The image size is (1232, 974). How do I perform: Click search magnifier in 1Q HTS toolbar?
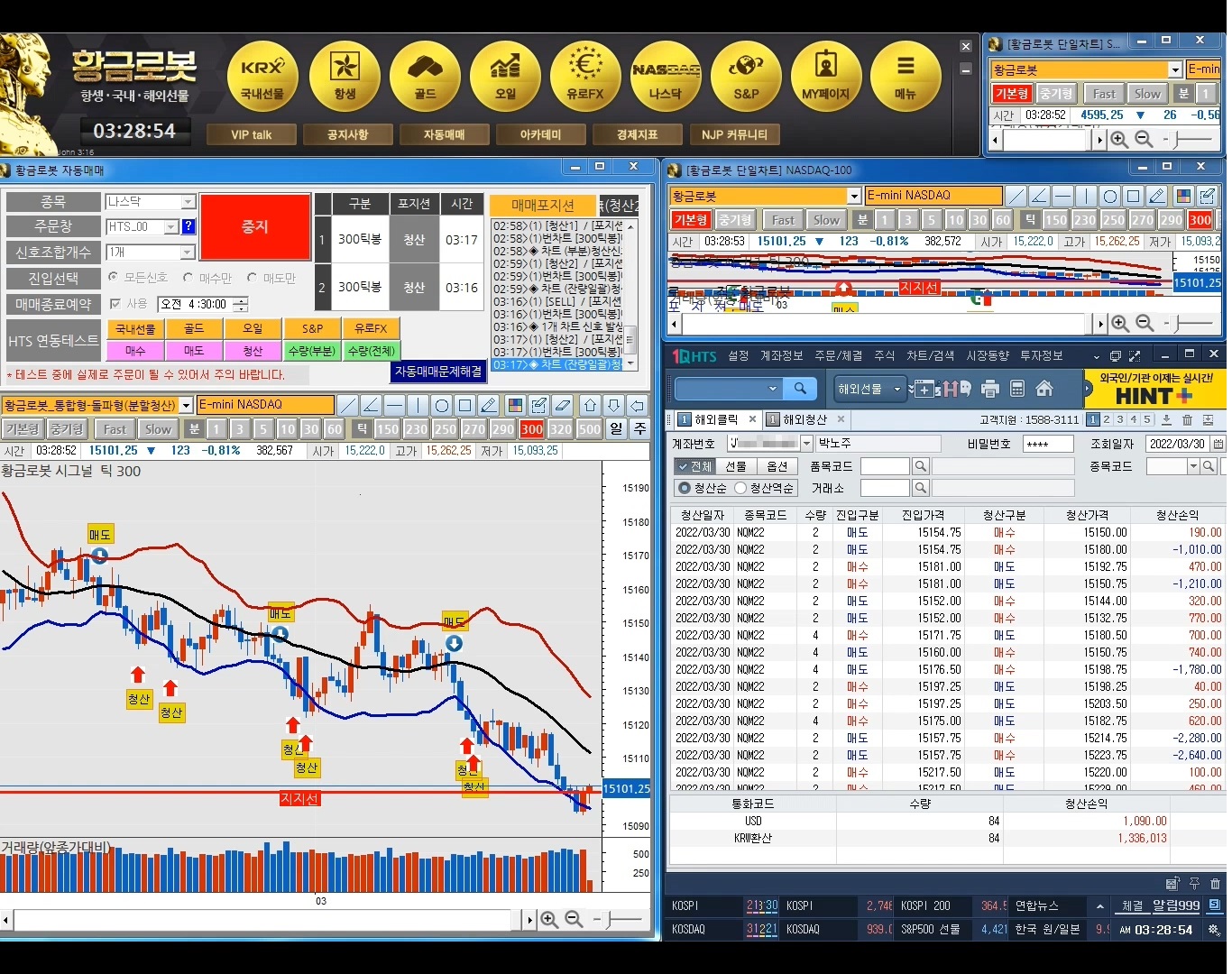tap(800, 389)
